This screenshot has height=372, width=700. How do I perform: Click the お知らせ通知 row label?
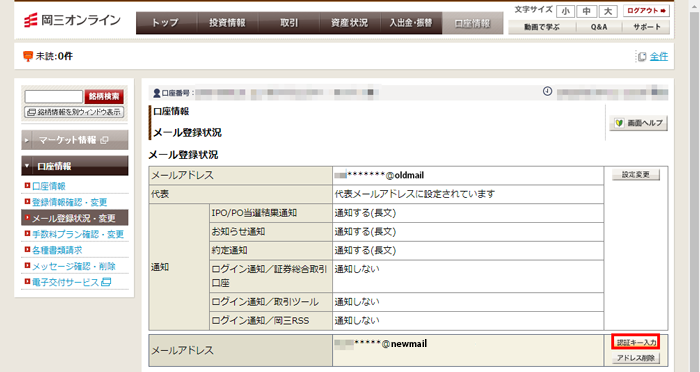click(238, 232)
